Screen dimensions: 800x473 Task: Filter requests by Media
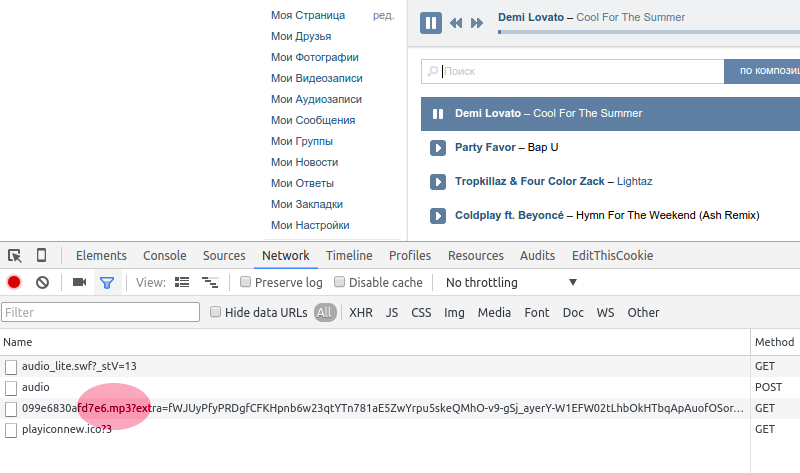[494, 313]
